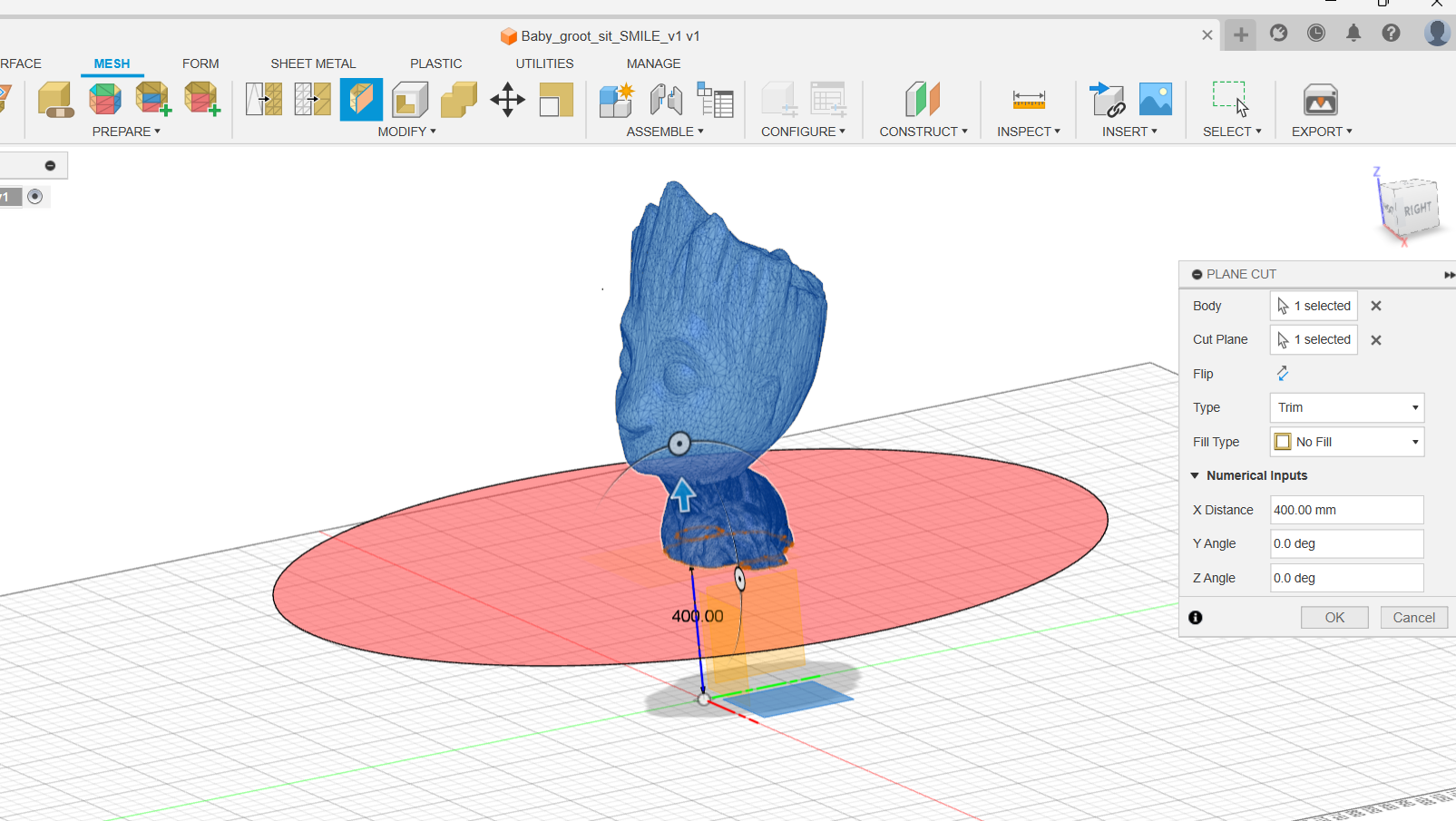Click the Body 1 selected button
Screen dimensions: 1456x821
1314,306
